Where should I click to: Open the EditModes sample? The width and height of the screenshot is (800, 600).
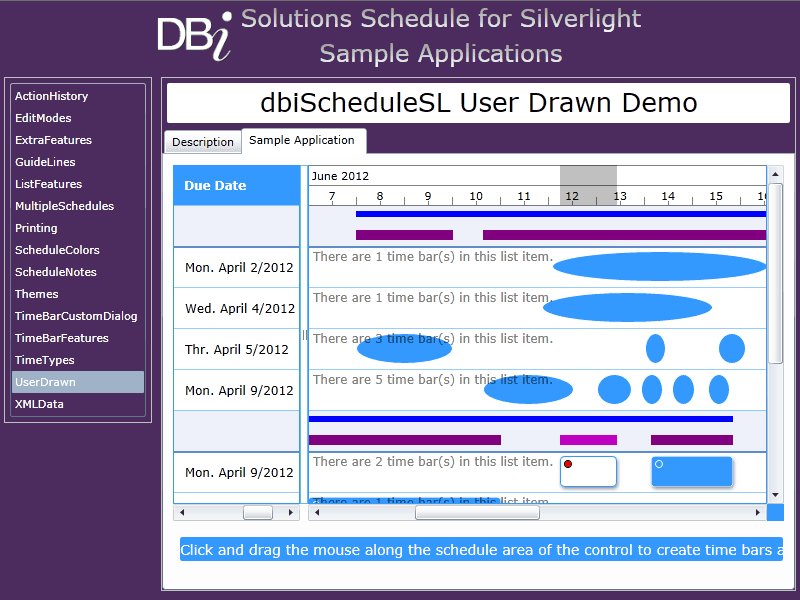click(x=78, y=118)
